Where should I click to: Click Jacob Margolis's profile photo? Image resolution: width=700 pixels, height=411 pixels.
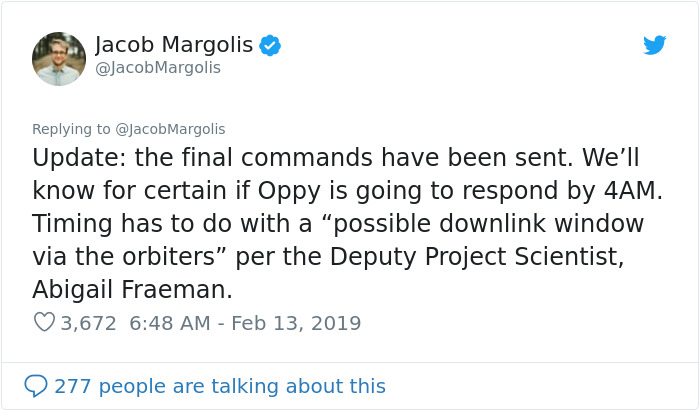click(x=59, y=58)
